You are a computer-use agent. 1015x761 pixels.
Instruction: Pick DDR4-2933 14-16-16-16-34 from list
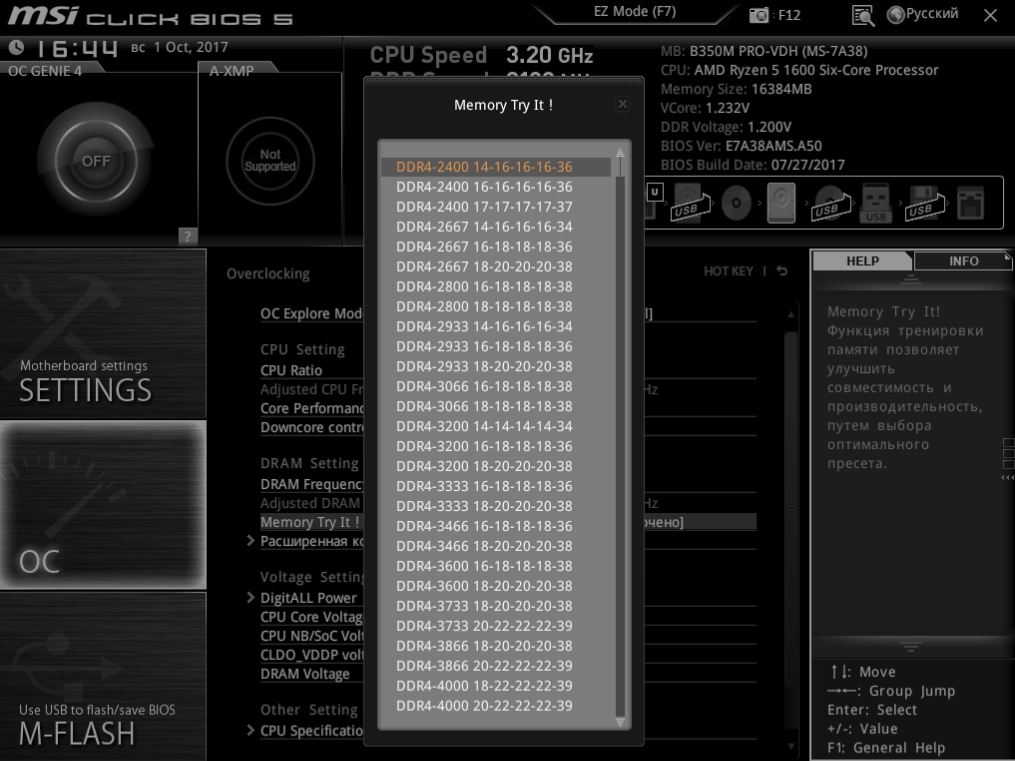tap(496, 327)
